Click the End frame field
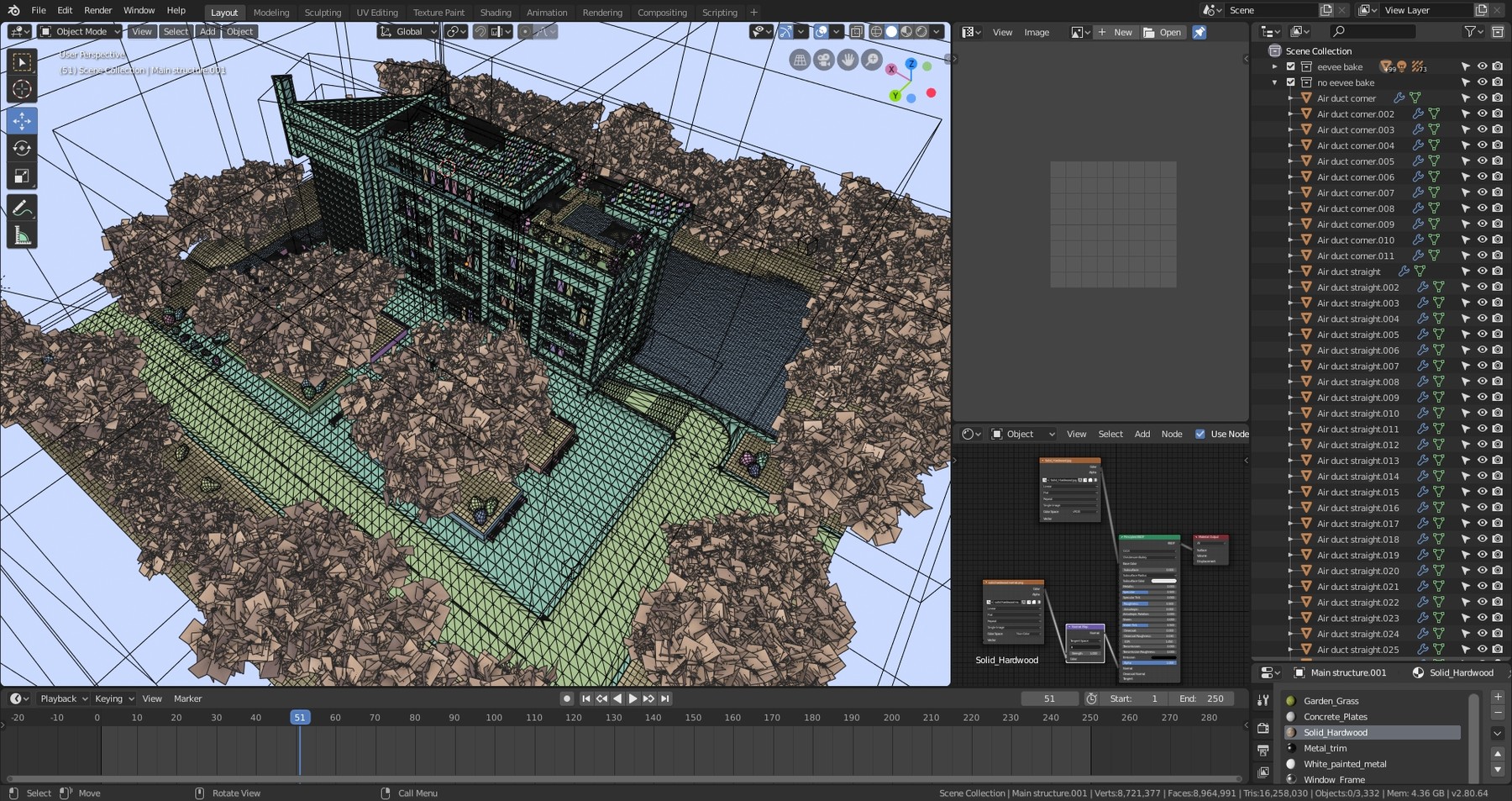This screenshot has height=801, width=1512. tap(1200, 698)
